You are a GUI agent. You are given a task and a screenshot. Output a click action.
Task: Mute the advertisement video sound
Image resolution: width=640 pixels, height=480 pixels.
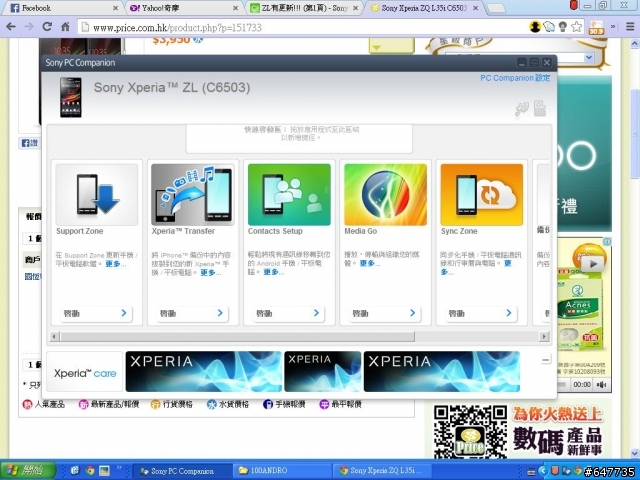tap(601, 384)
